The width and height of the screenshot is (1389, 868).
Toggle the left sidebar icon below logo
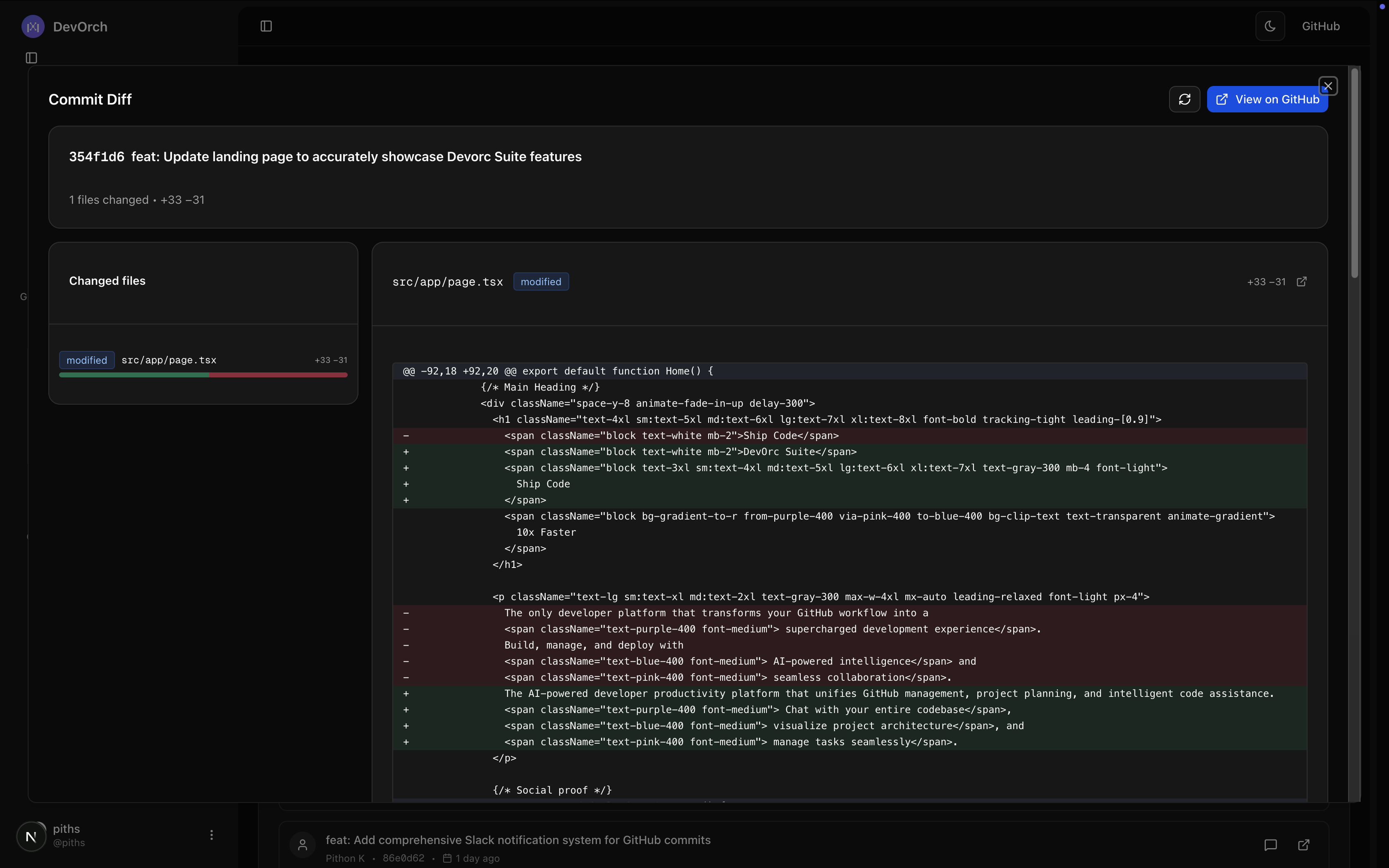[31, 58]
